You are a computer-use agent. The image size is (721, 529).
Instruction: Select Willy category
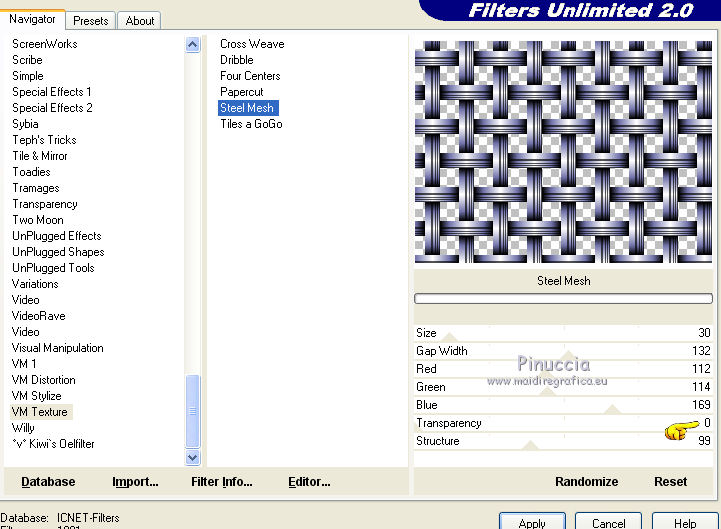pos(23,428)
